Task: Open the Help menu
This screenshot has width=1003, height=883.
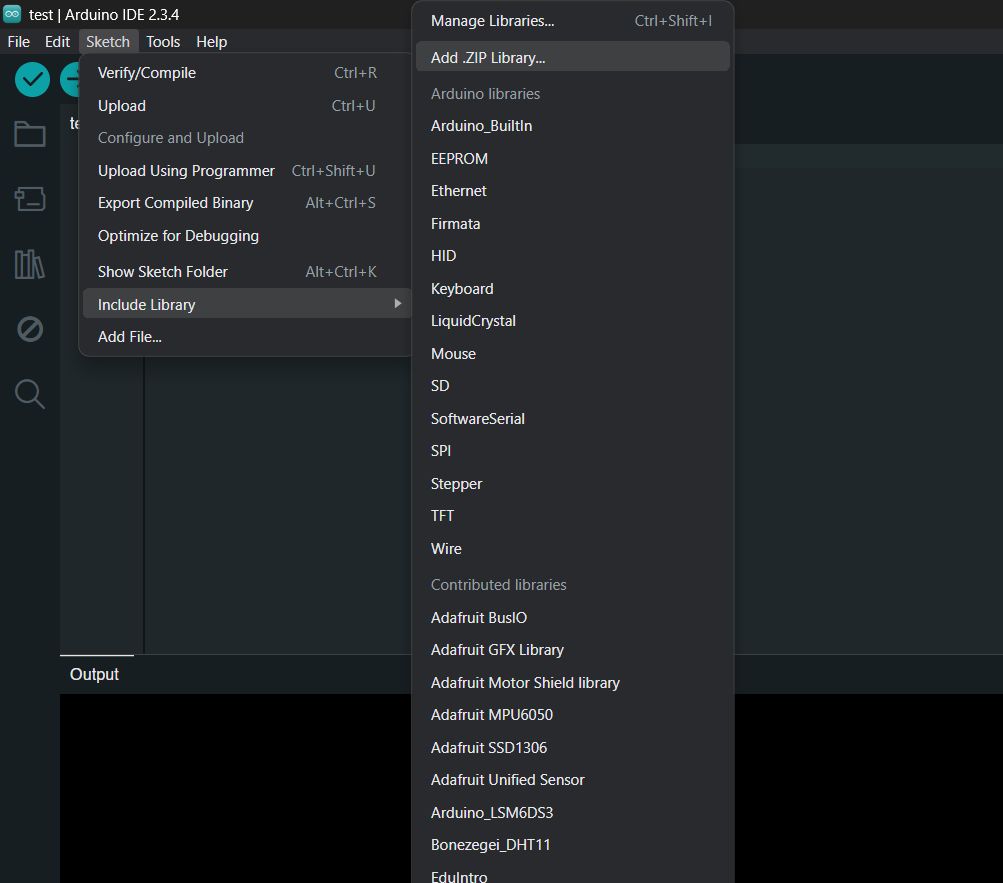Action: click(212, 42)
